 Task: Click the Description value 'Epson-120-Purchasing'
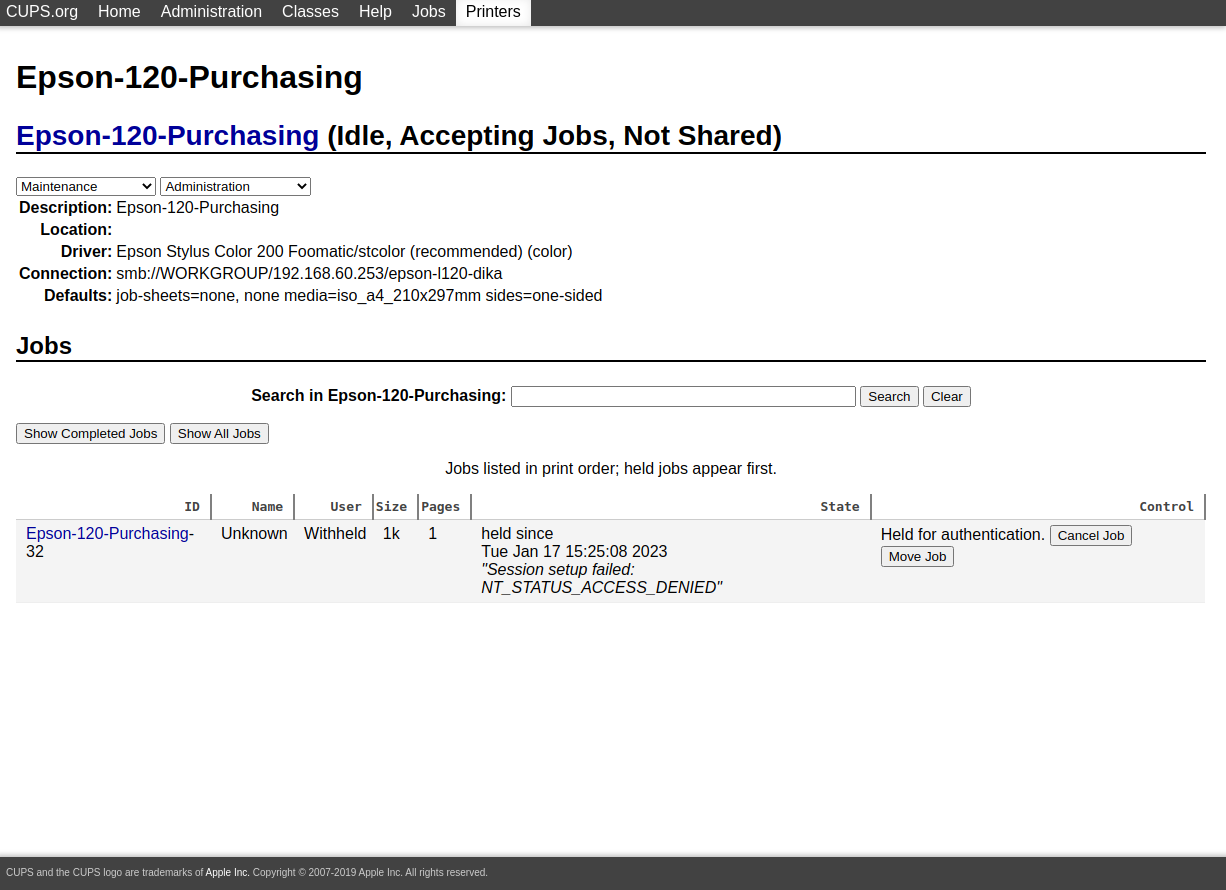(x=197, y=207)
